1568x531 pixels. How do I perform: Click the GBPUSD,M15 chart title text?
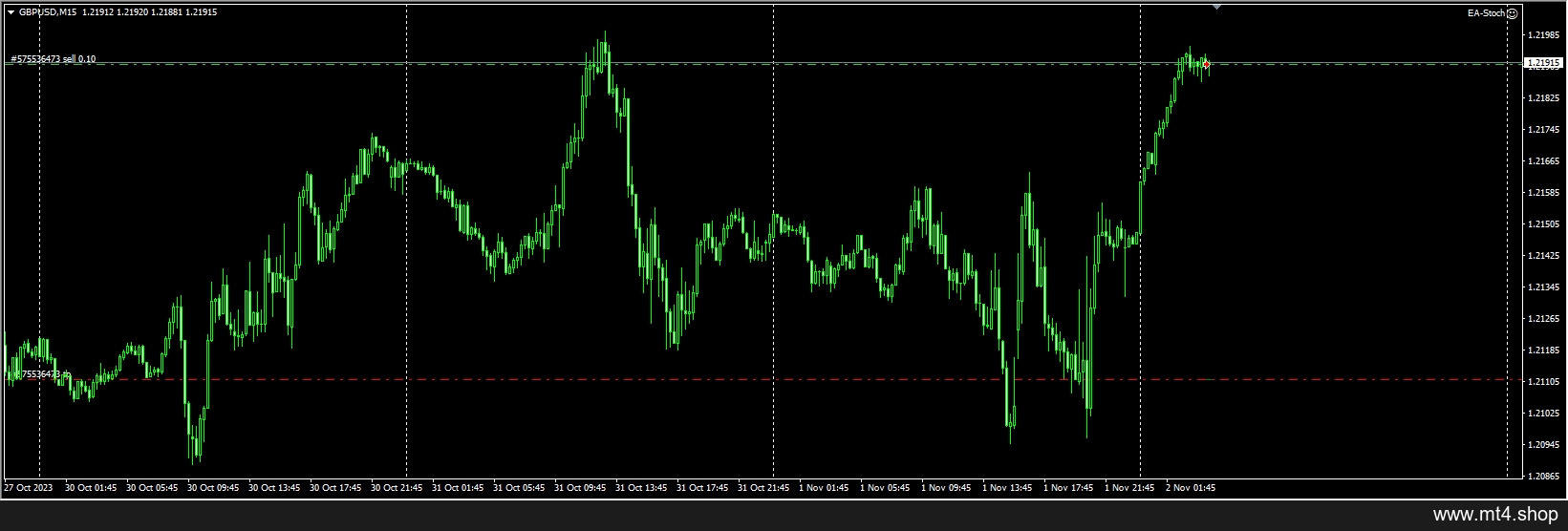47,12
